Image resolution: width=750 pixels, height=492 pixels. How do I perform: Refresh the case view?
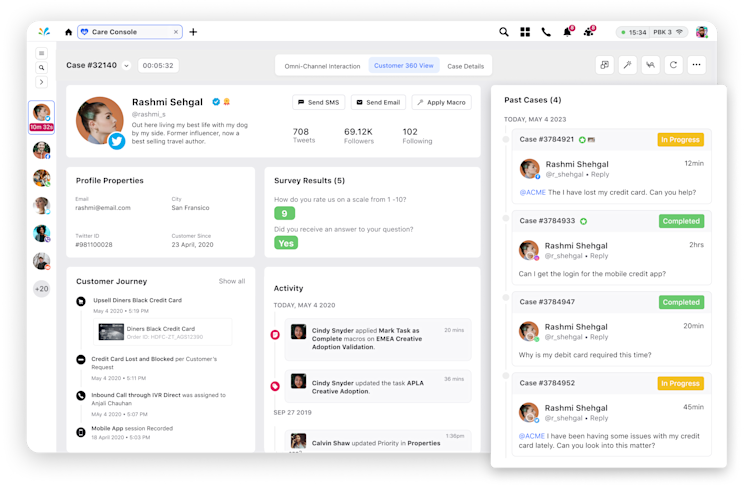click(x=673, y=65)
